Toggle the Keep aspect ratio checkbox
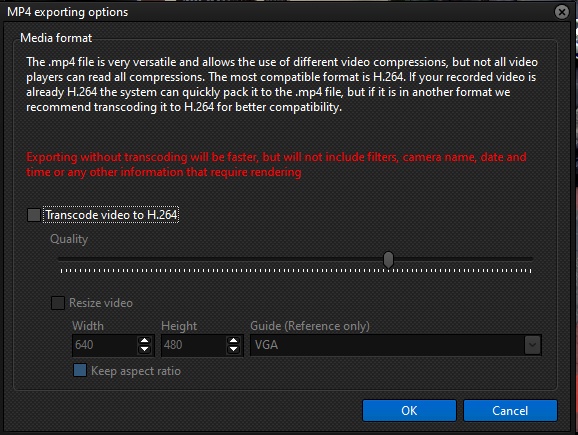Screen dimensions: 578x435 coord(80,370)
